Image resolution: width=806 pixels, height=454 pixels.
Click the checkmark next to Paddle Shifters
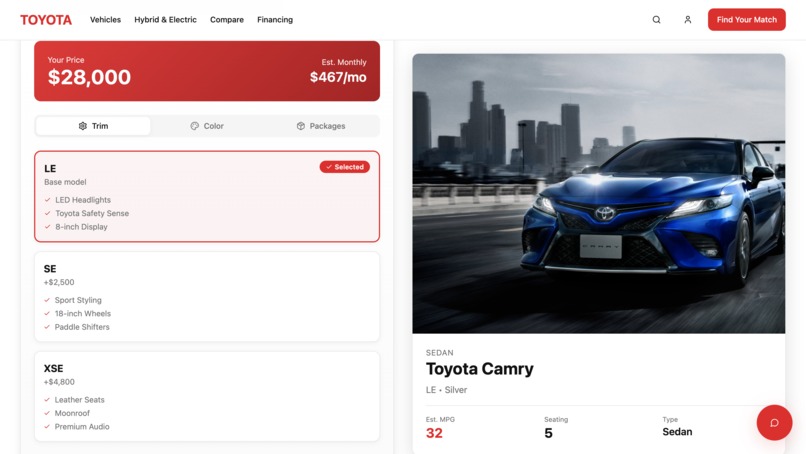(x=47, y=327)
